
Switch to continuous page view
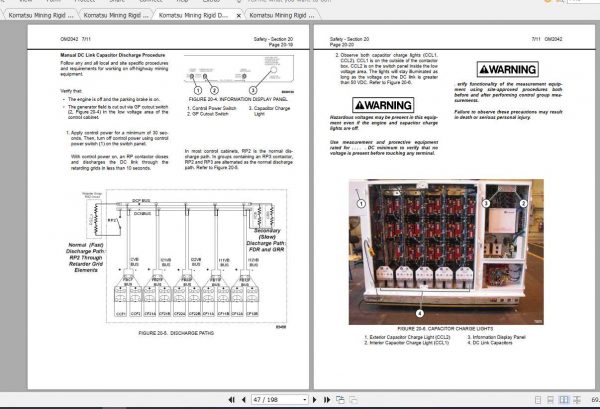coord(550,400)
